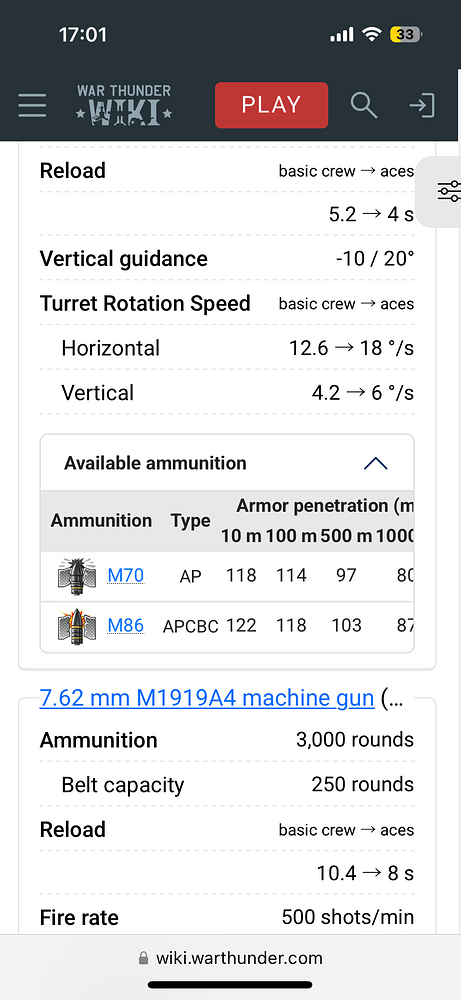Screen dimensions: 461x1000
Task: Click the red PLAY button
Action: click(x=272, y=105)
